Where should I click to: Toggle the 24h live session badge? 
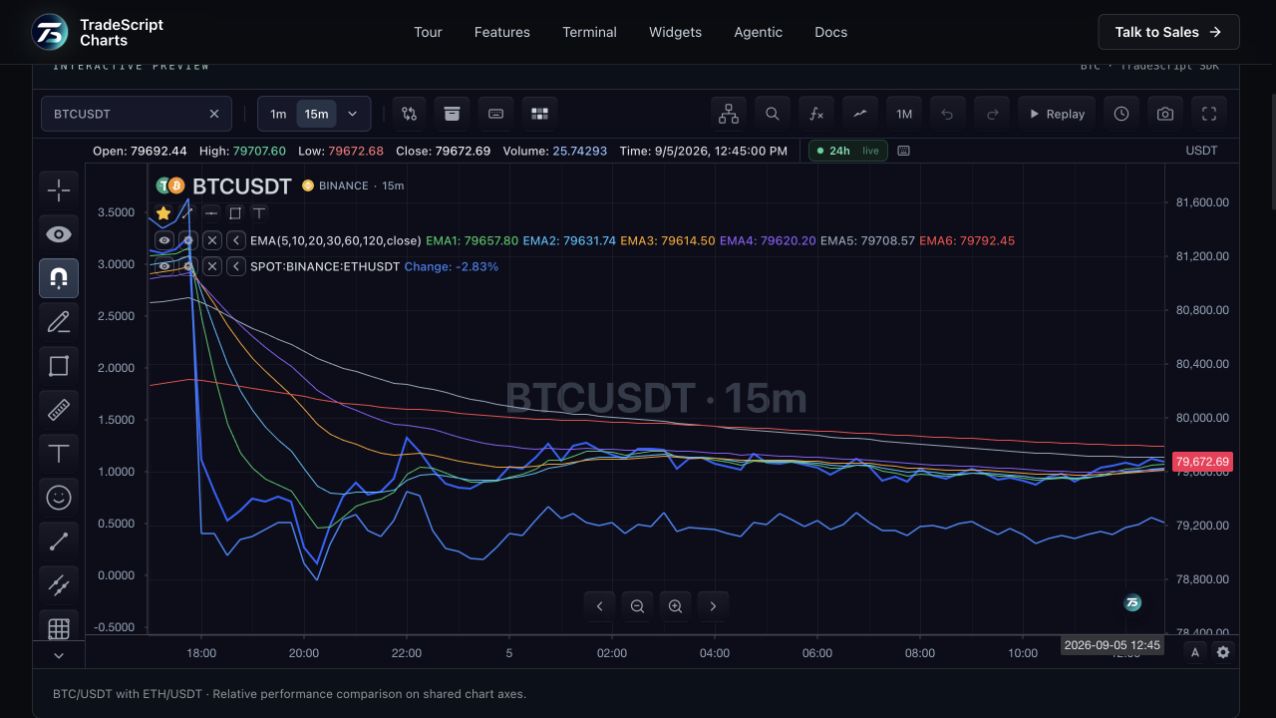[x=848, y=151]
